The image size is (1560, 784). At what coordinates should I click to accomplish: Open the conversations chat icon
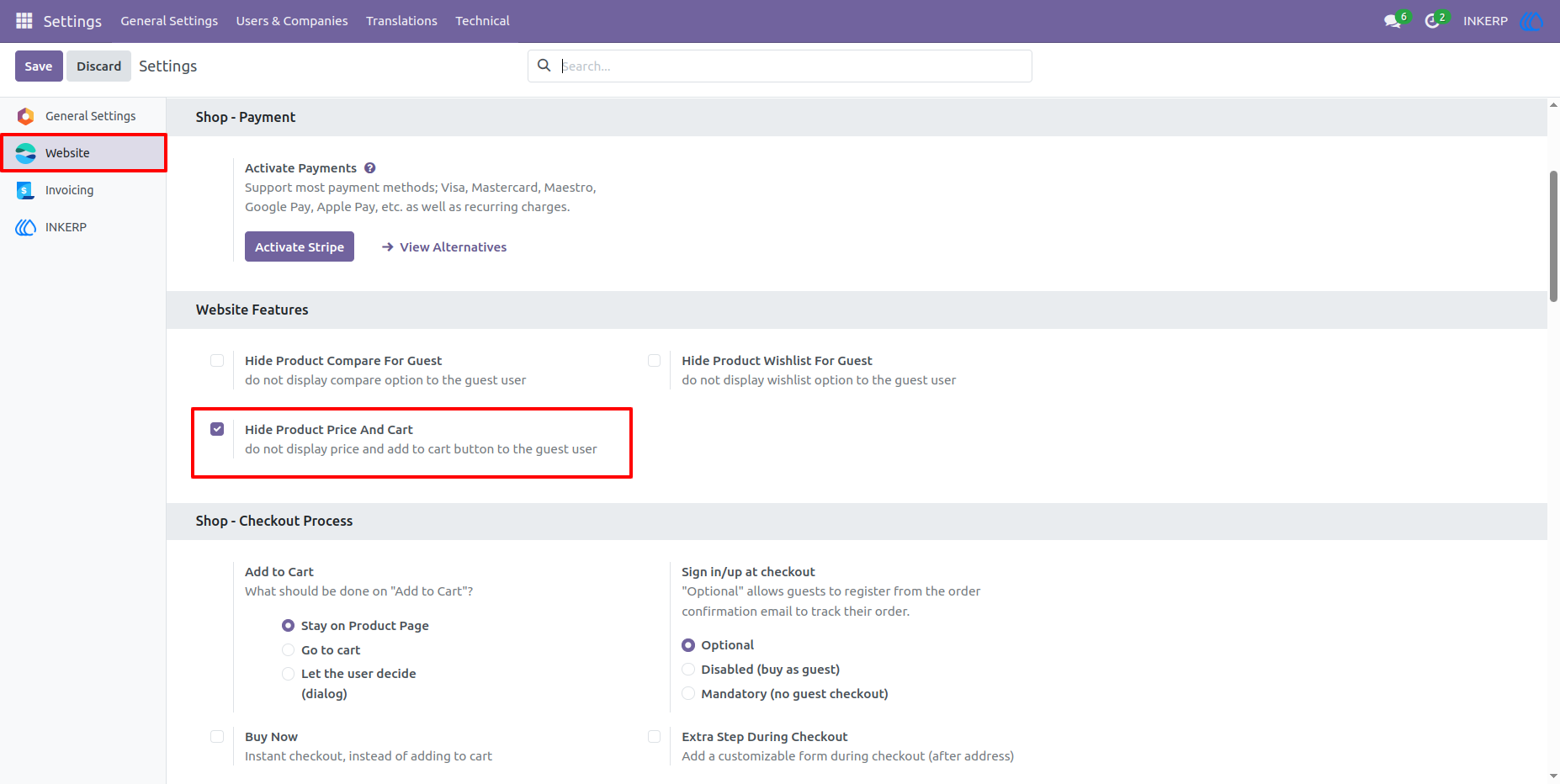click(x=1393, y=21)
